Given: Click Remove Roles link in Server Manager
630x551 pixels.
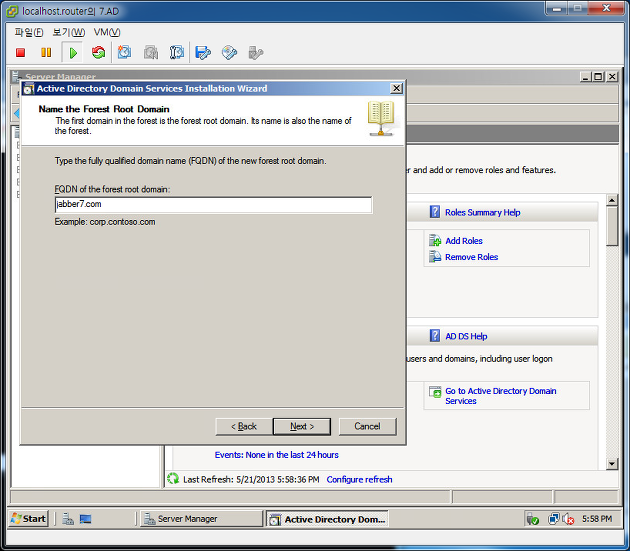Looking at the screenshot, I should 471,257.
